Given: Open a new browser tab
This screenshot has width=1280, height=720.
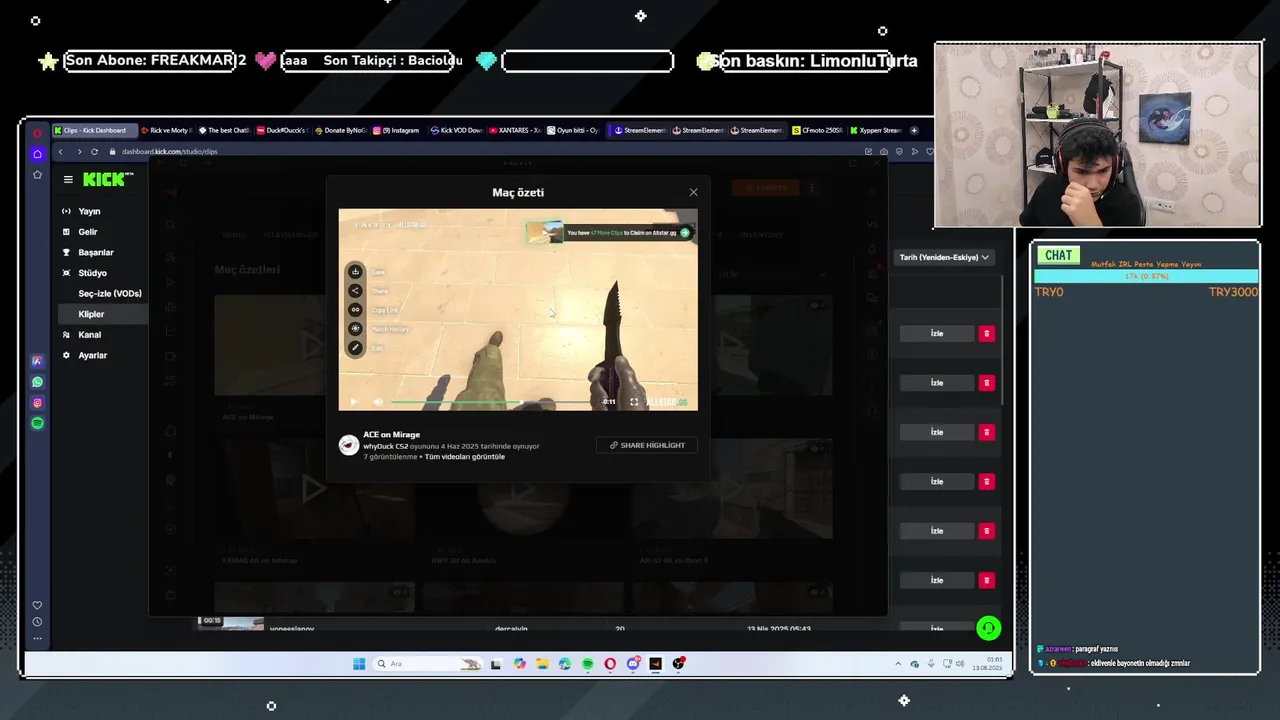Looking at the screenshot, I should [914, 130].
